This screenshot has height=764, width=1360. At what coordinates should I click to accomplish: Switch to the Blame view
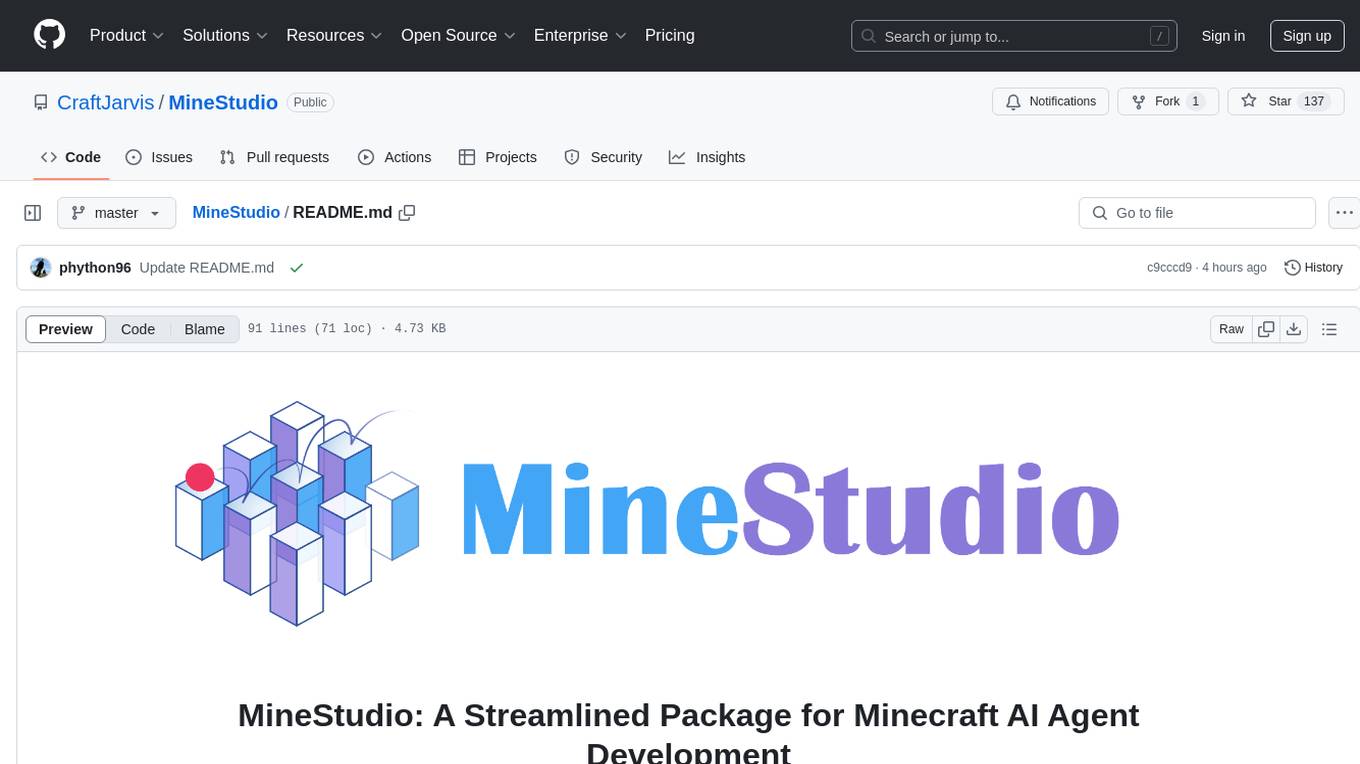click(x=205, y=329)
